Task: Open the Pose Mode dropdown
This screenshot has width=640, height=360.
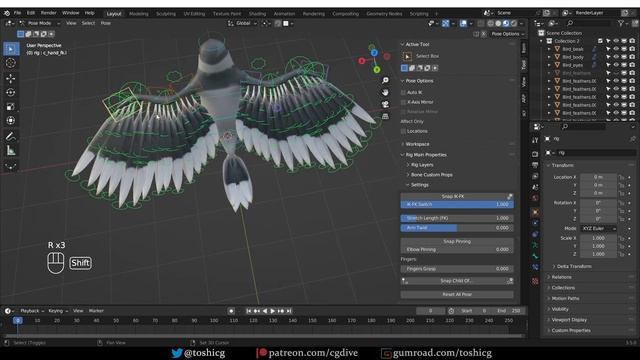Action: point(40,23)
